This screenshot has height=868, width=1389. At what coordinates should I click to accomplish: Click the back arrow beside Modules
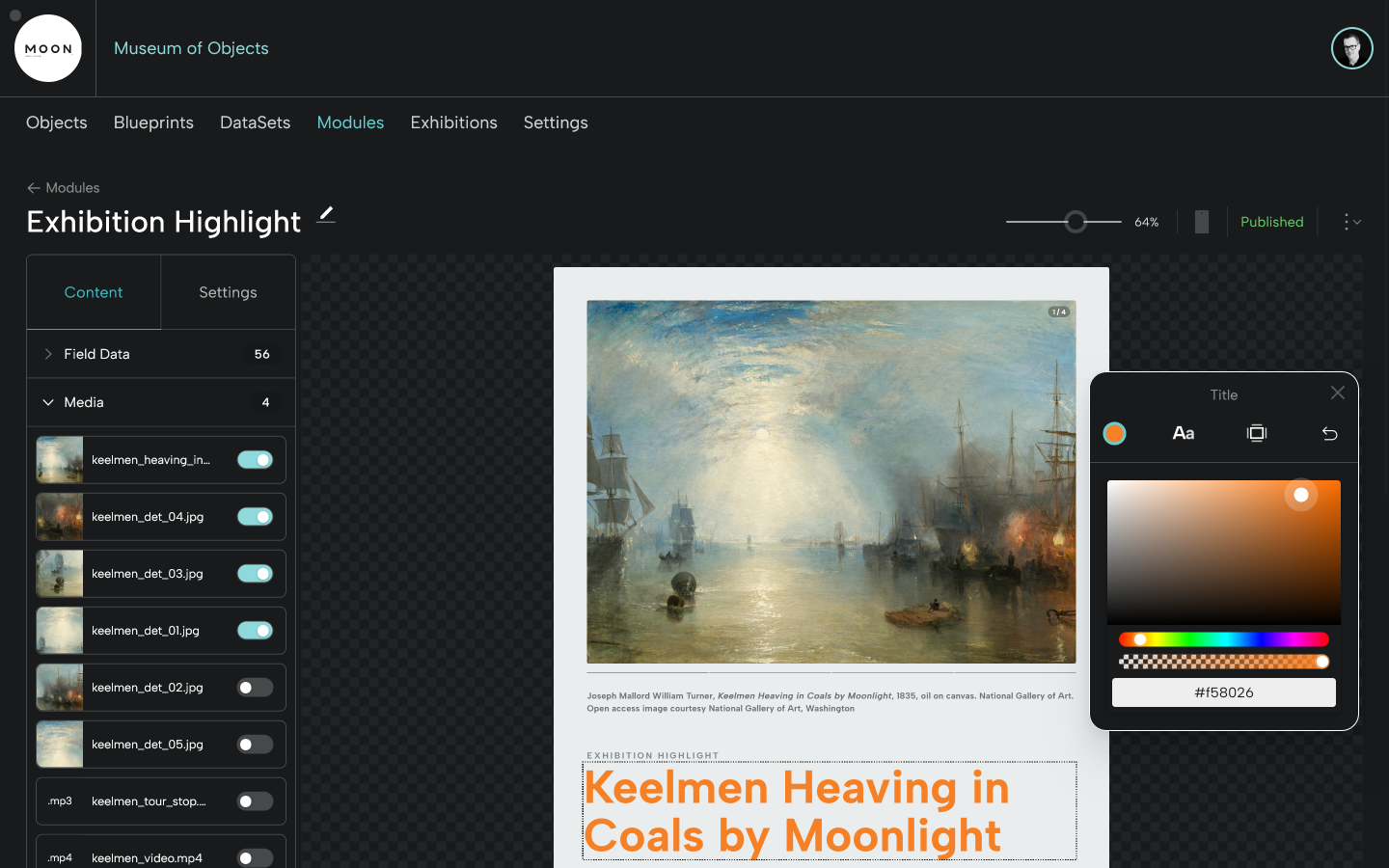34,188
